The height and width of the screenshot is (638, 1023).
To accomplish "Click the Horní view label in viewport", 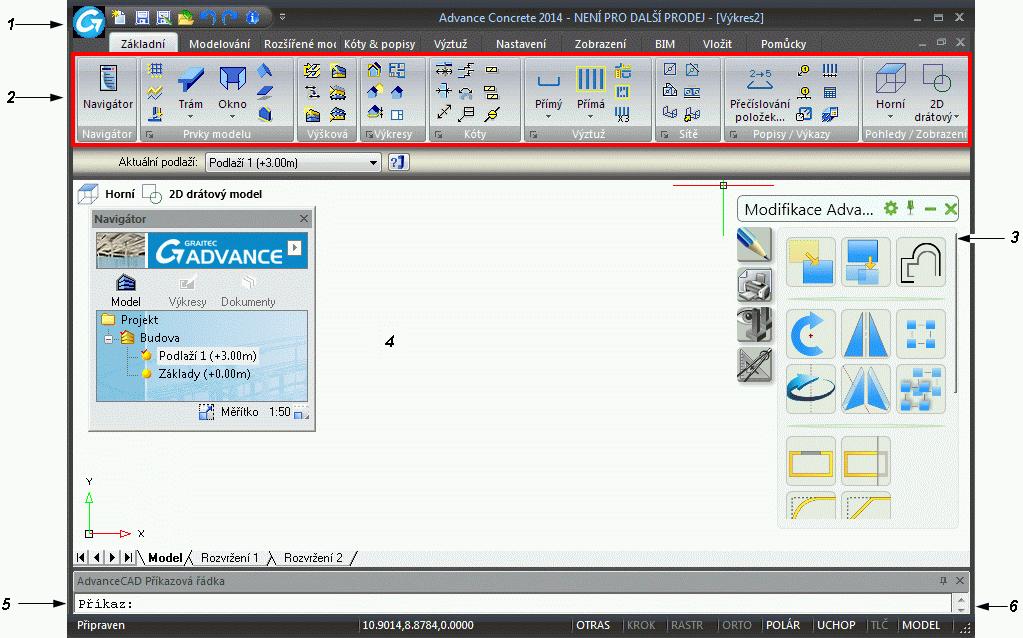I will [120, 194].
